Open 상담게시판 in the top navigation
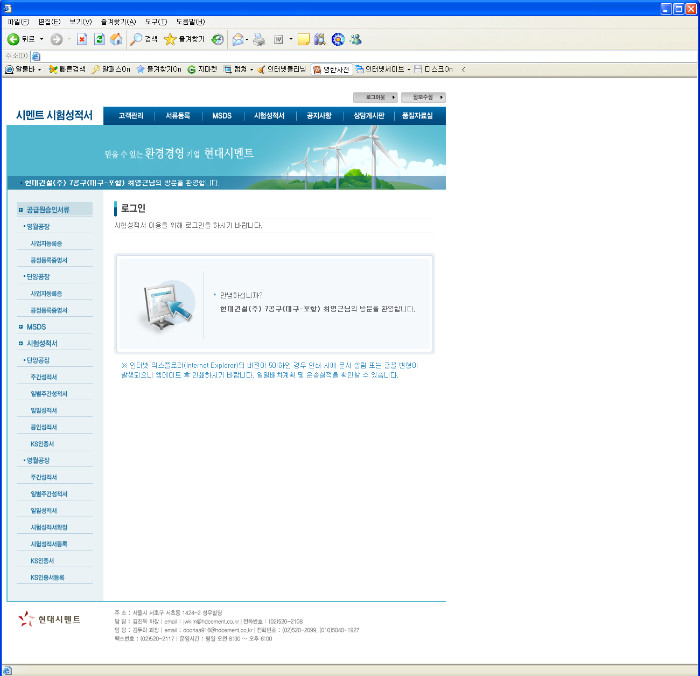Image resolution: width=700 pixels, height=676 pixels. pyautogui.click(x=369, y=116)
